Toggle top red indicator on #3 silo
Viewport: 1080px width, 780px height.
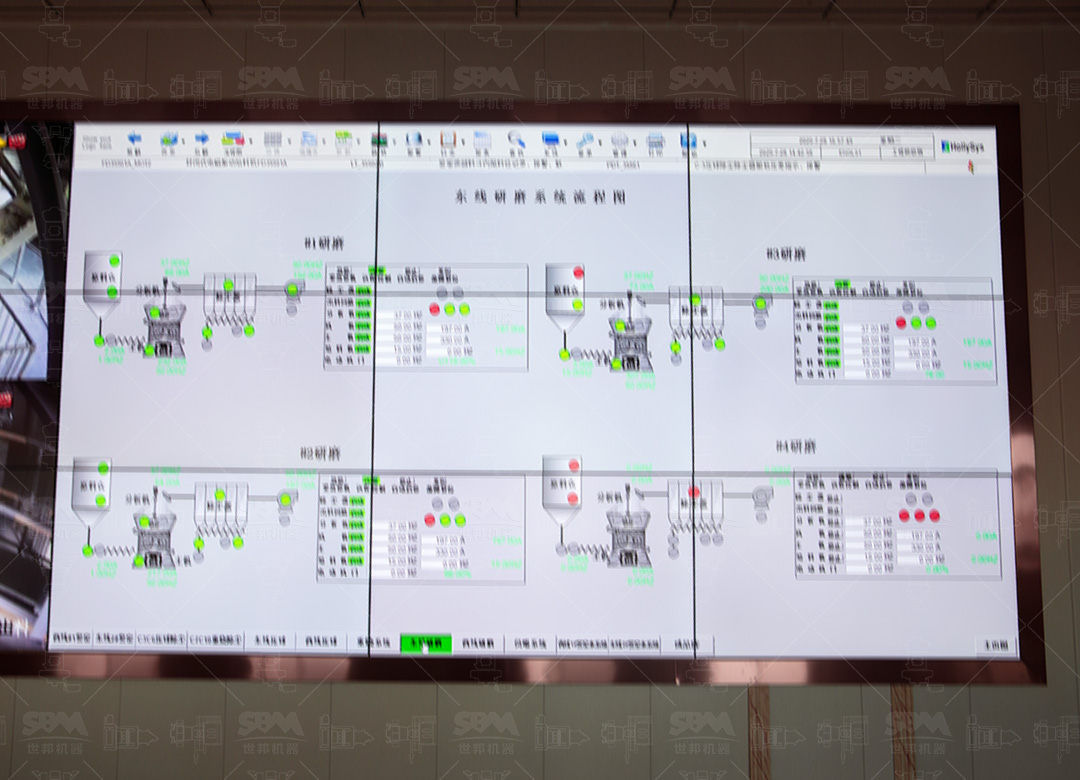pos(578,272)
